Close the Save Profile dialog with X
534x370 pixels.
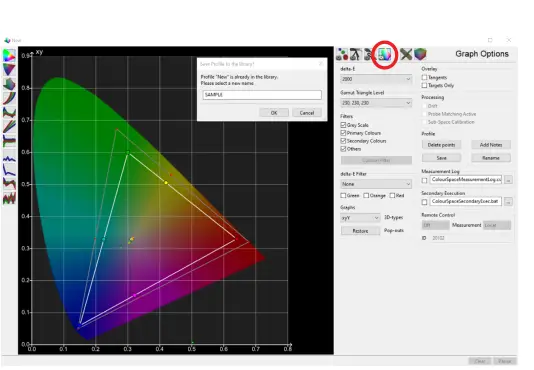click(320, 64)
